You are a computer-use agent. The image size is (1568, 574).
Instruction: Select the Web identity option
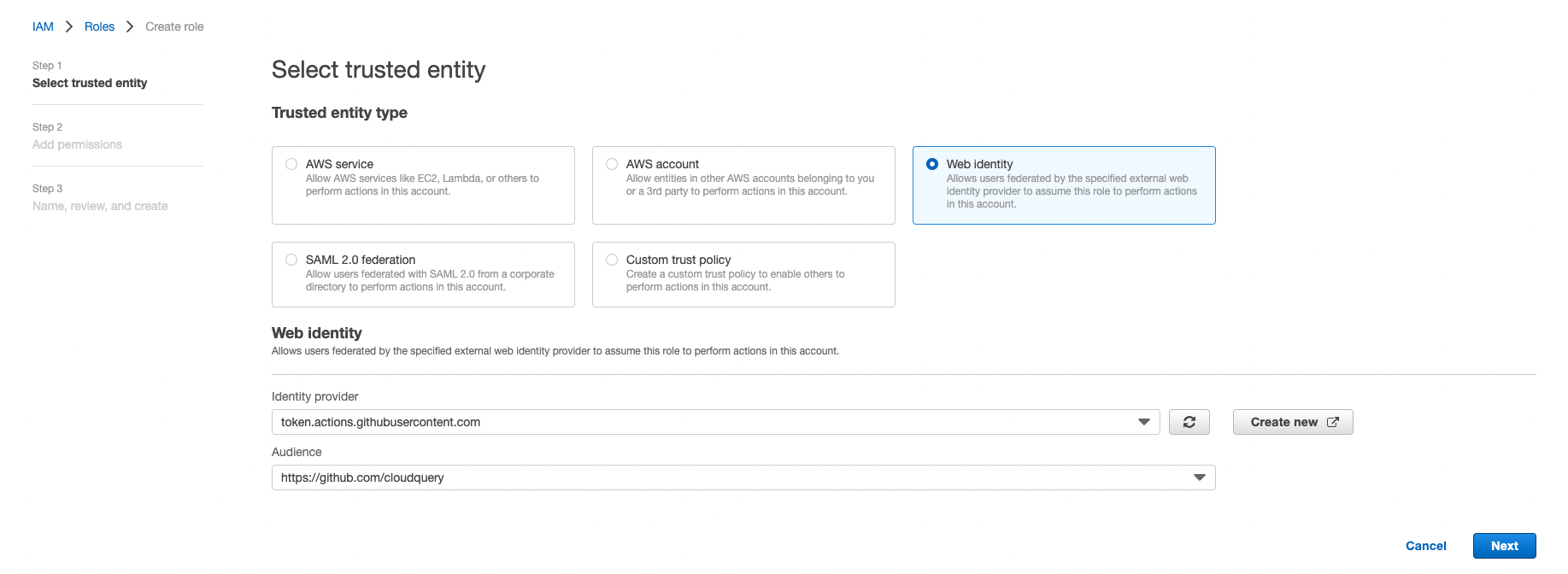coord(931,163)
